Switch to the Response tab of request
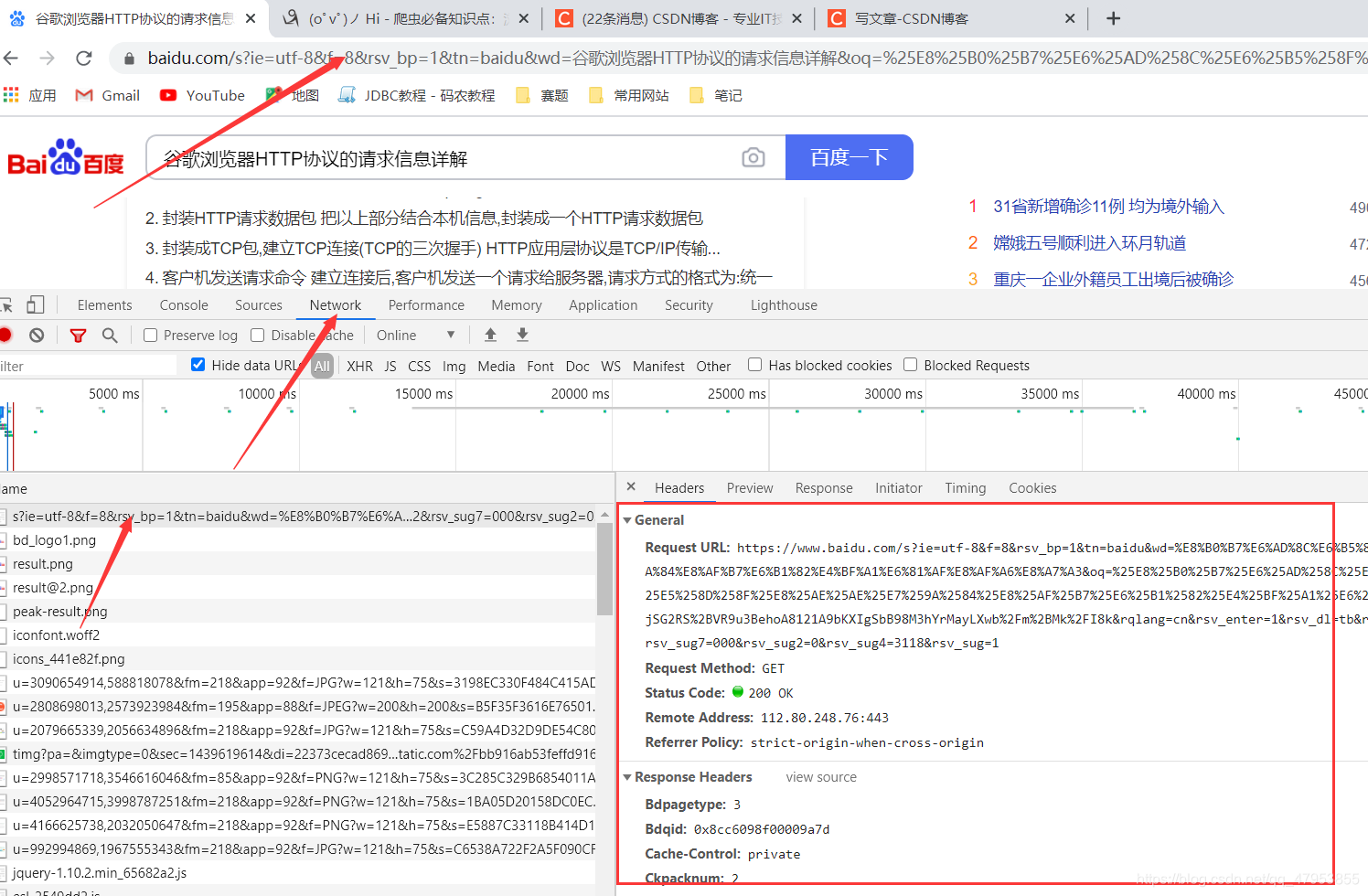 tap(824, 488)
